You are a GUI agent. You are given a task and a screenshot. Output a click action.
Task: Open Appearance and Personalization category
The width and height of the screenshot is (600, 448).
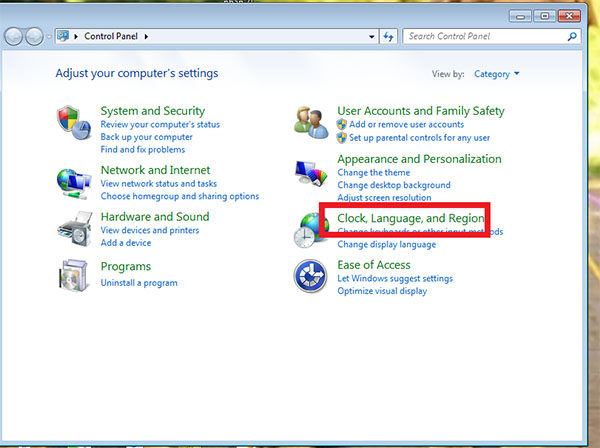click(x=419, y=159)
